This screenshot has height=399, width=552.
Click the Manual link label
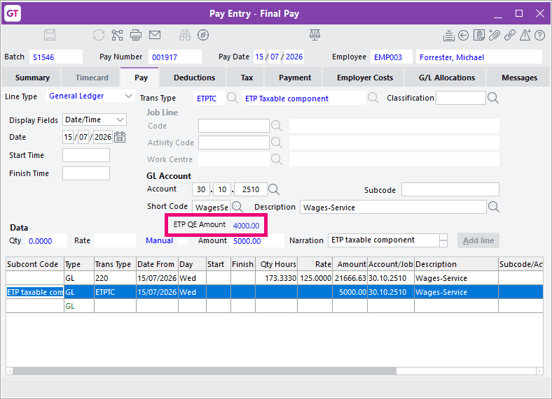pos(159,241)
